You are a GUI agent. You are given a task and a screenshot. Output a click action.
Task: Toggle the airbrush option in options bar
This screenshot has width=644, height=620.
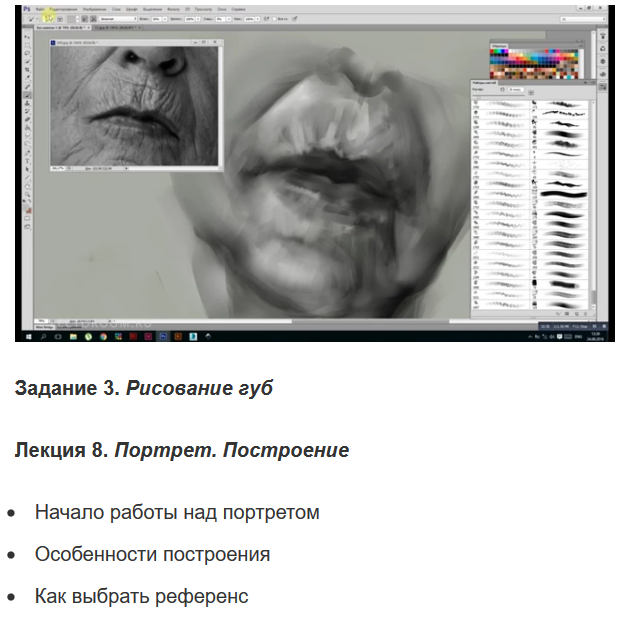[x=266, y=19]
